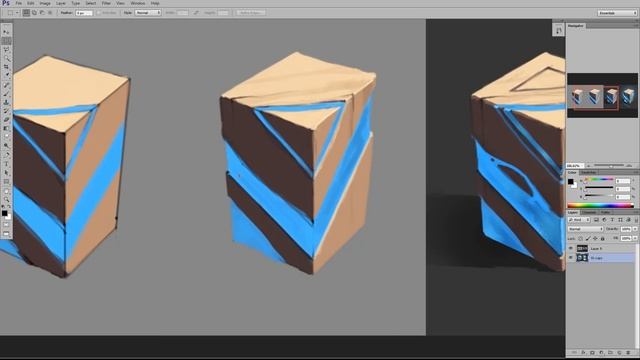Screen dimensions: 640x360
Task: Select the Type tool
Action: coord(6,164)
